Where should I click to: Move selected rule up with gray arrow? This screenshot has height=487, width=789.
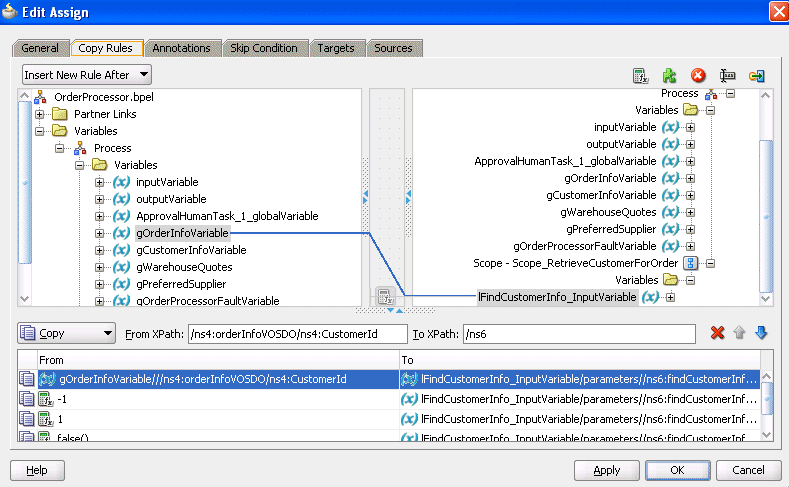739,333
